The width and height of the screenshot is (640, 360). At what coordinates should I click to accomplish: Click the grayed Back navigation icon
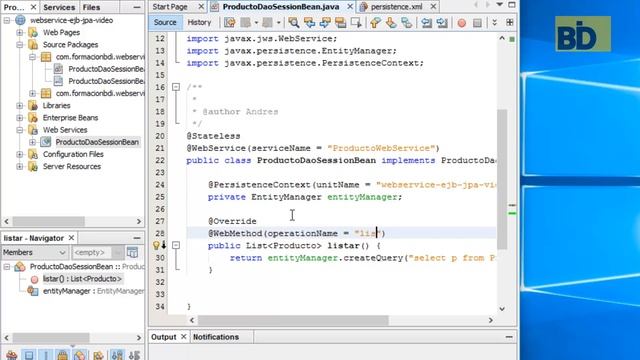click(x=245, y=22)
